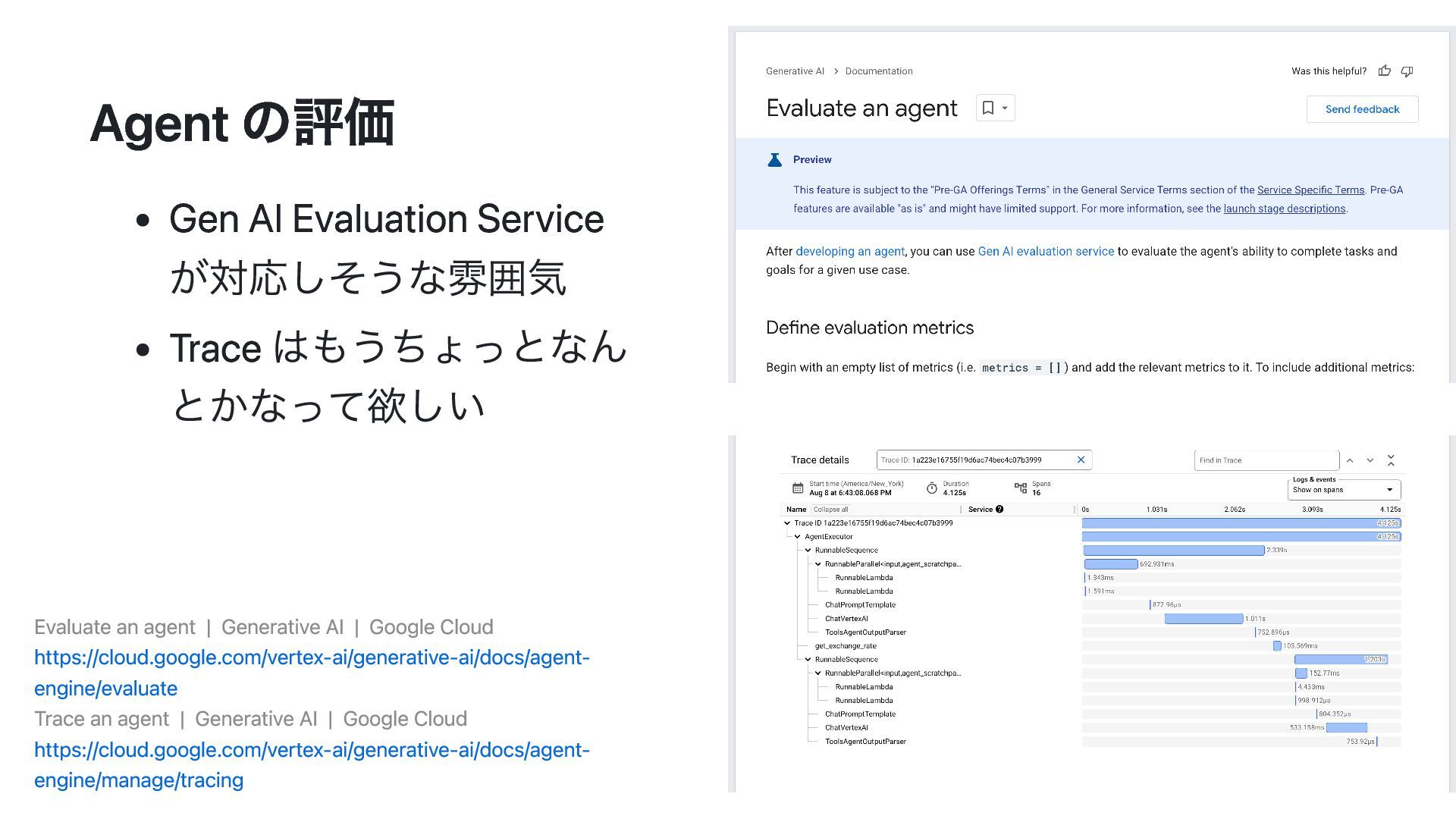Image resolution: width=1456 pixels, height=819 pixels.
Task: Open the Logs & events Show on spans dropdown
Action: (1343, 490)
